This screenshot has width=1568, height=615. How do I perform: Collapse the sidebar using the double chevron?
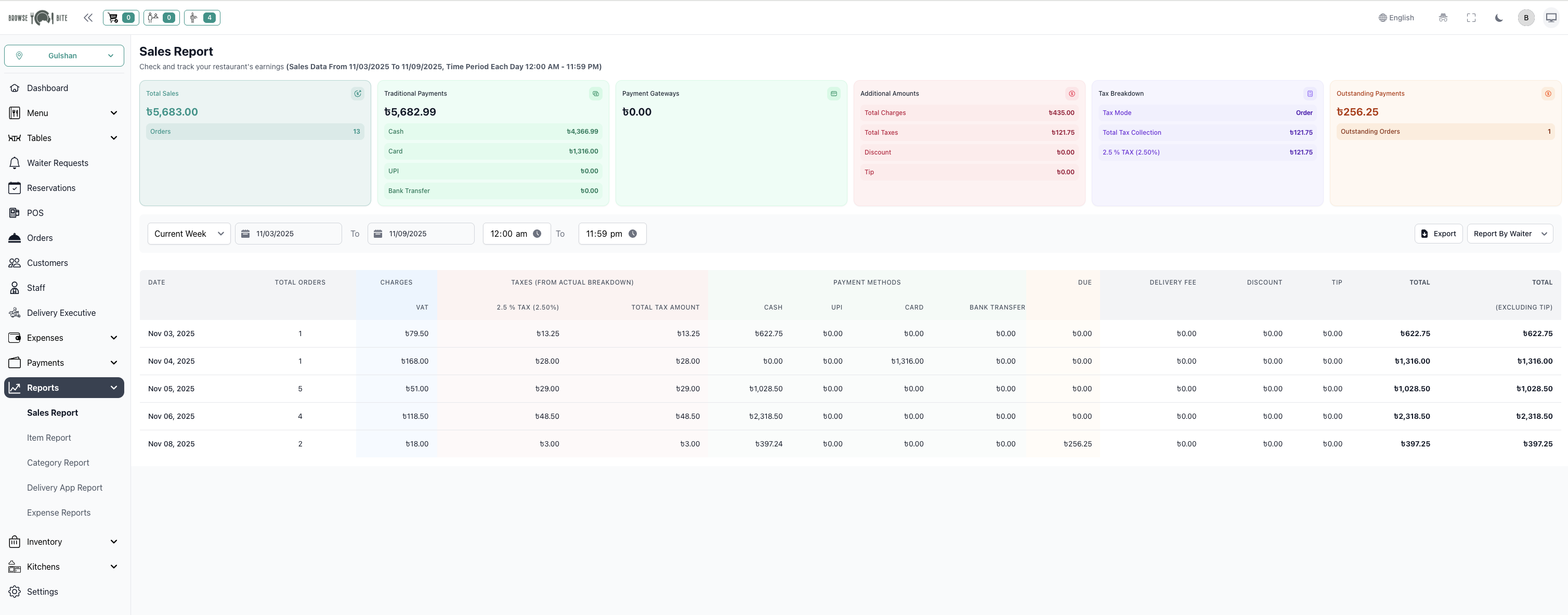(88, 18)
